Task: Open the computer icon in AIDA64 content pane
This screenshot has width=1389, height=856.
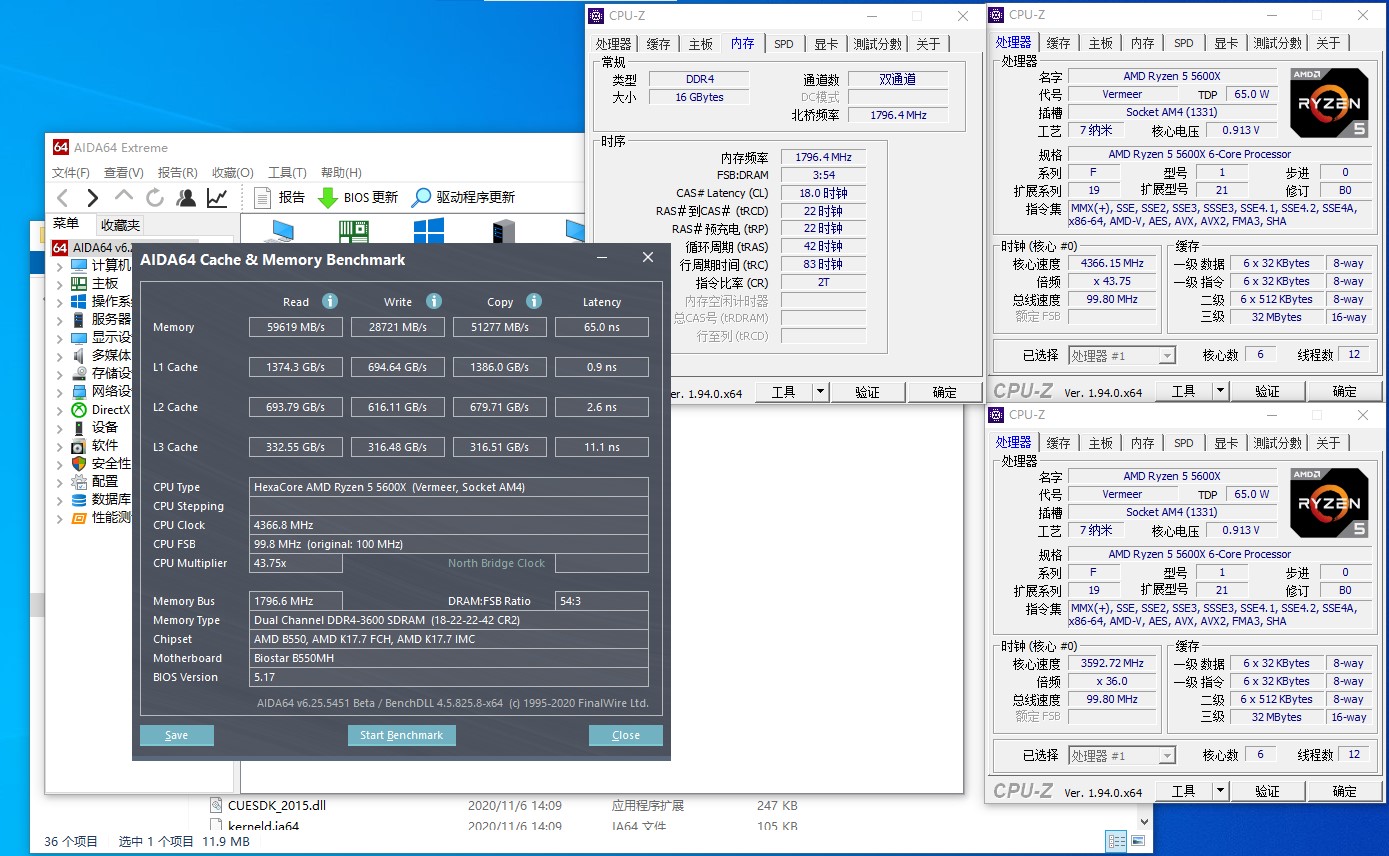Action: coord(280,232)
